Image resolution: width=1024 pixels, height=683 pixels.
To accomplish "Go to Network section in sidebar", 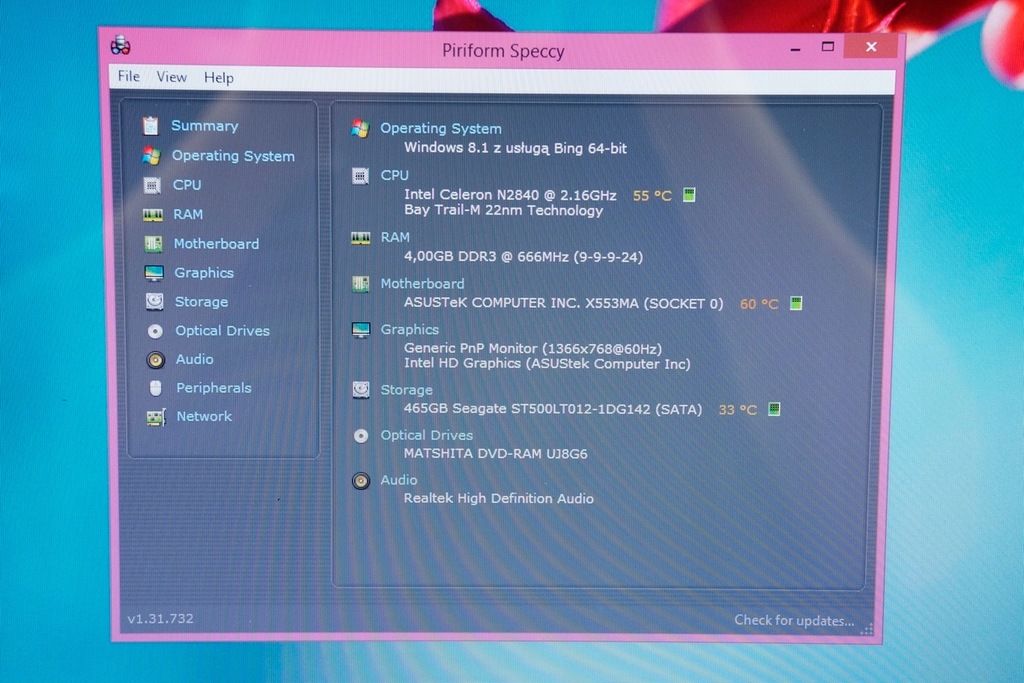I will 204,416.
